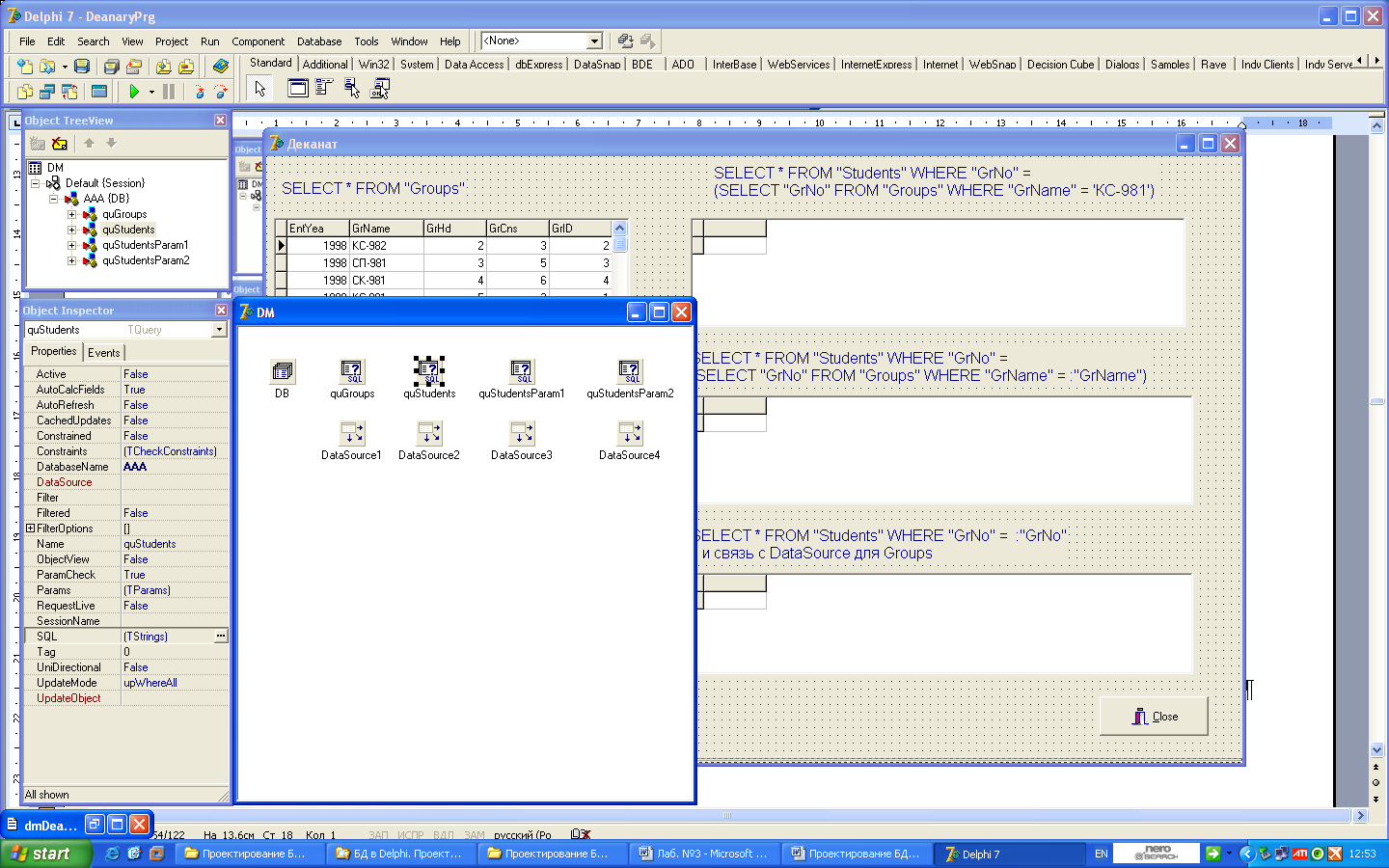Click the document horizontal scrollbar thumb
Screen dimensions: 1389x868
tap(727, 815)
